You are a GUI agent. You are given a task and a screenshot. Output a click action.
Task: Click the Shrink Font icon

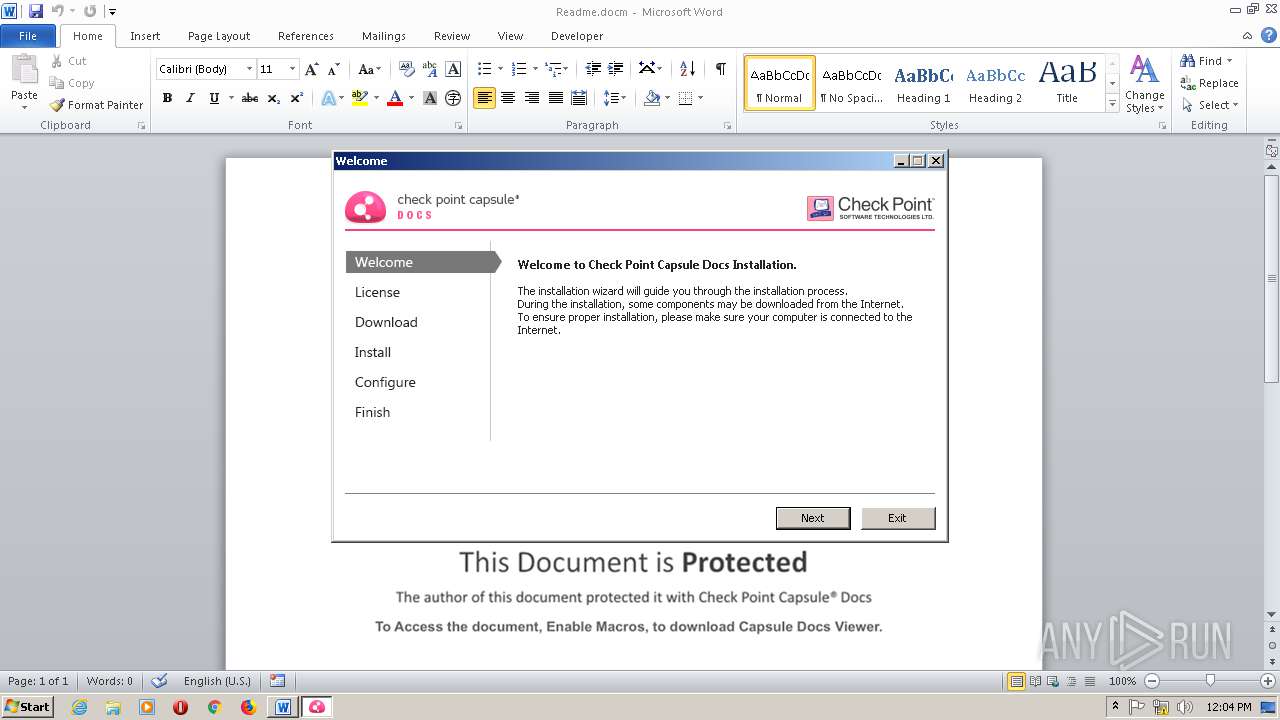[334, 69]
